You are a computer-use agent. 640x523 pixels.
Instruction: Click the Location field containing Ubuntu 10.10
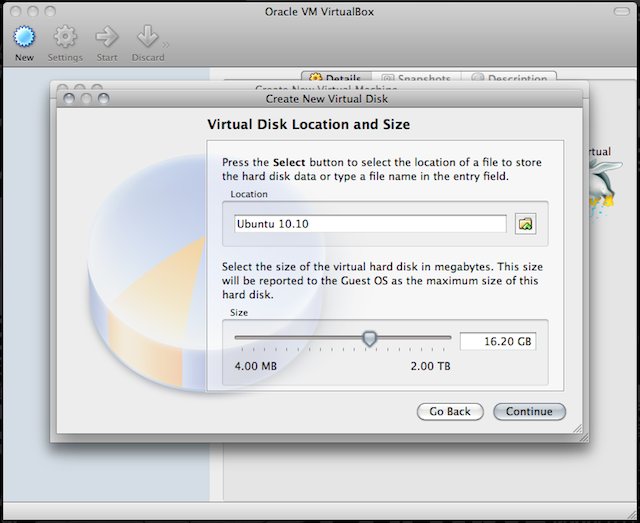click(370, 224)
